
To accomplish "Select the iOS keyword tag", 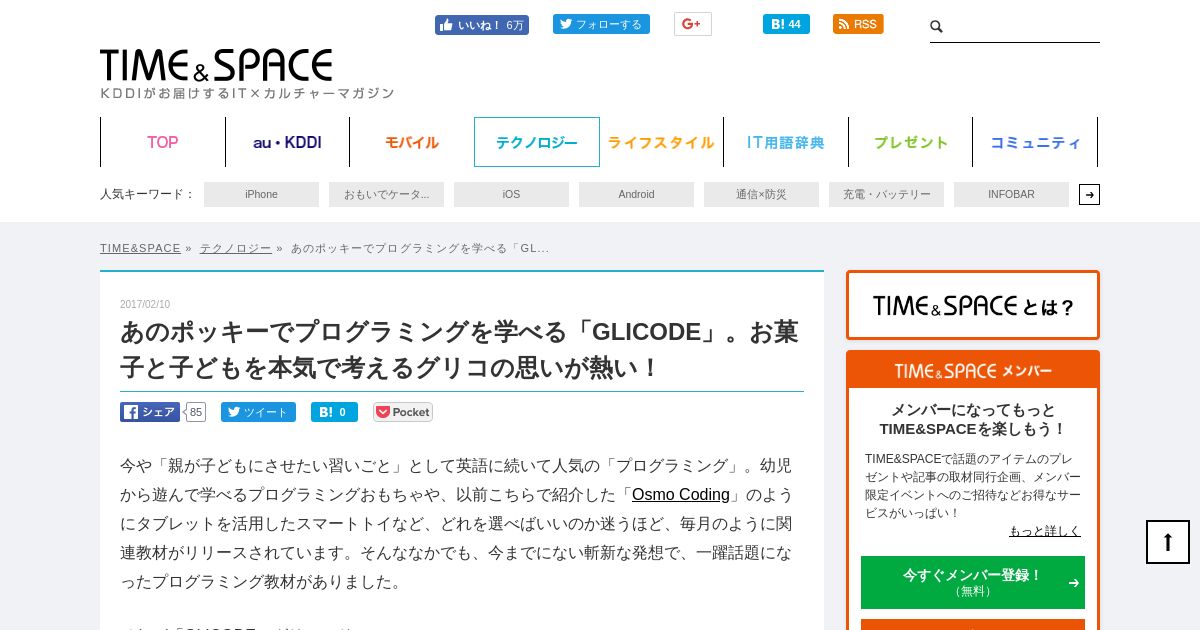I will (x=511, y=194).
